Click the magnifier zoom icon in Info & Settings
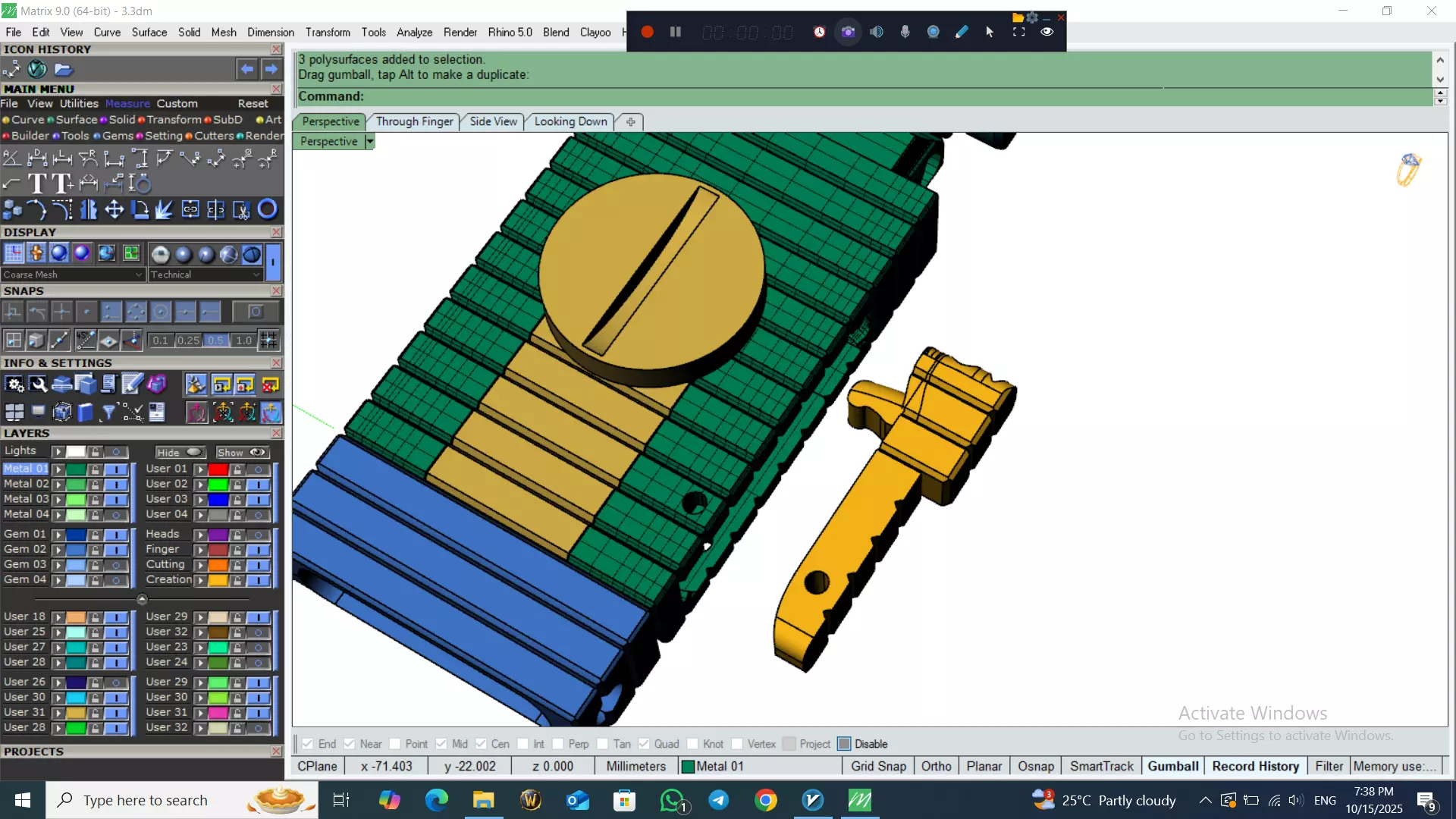The height and width of the screenshot is (819, 1456). (38, 384)
